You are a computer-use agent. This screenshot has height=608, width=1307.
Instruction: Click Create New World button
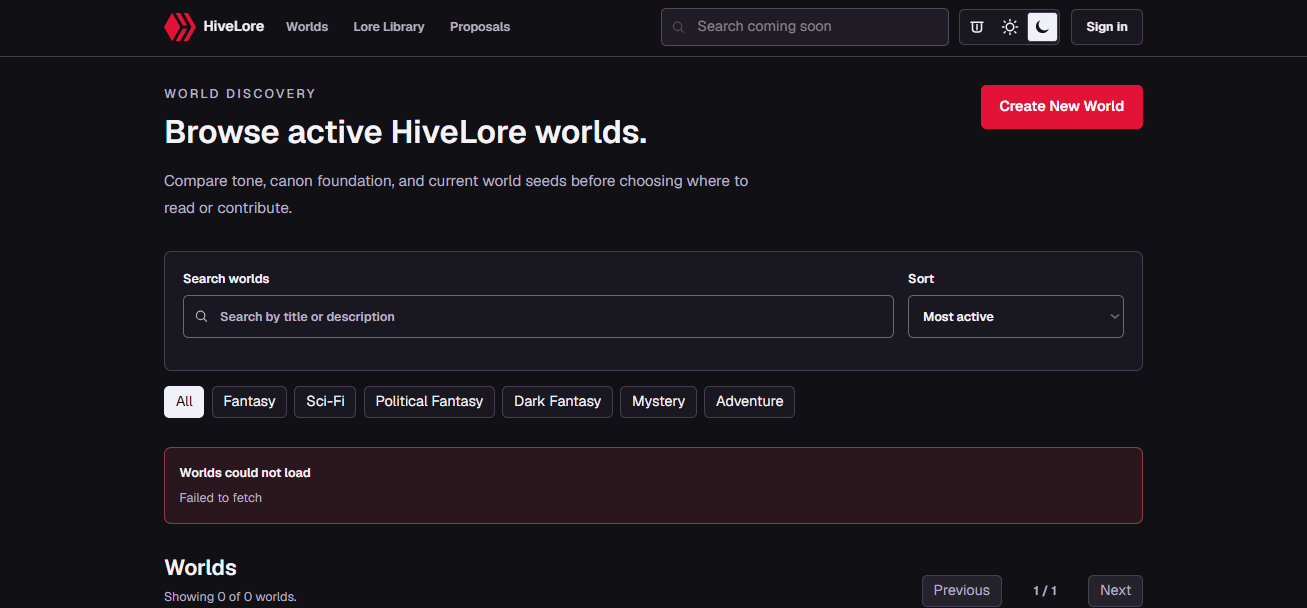(1062, 107)
